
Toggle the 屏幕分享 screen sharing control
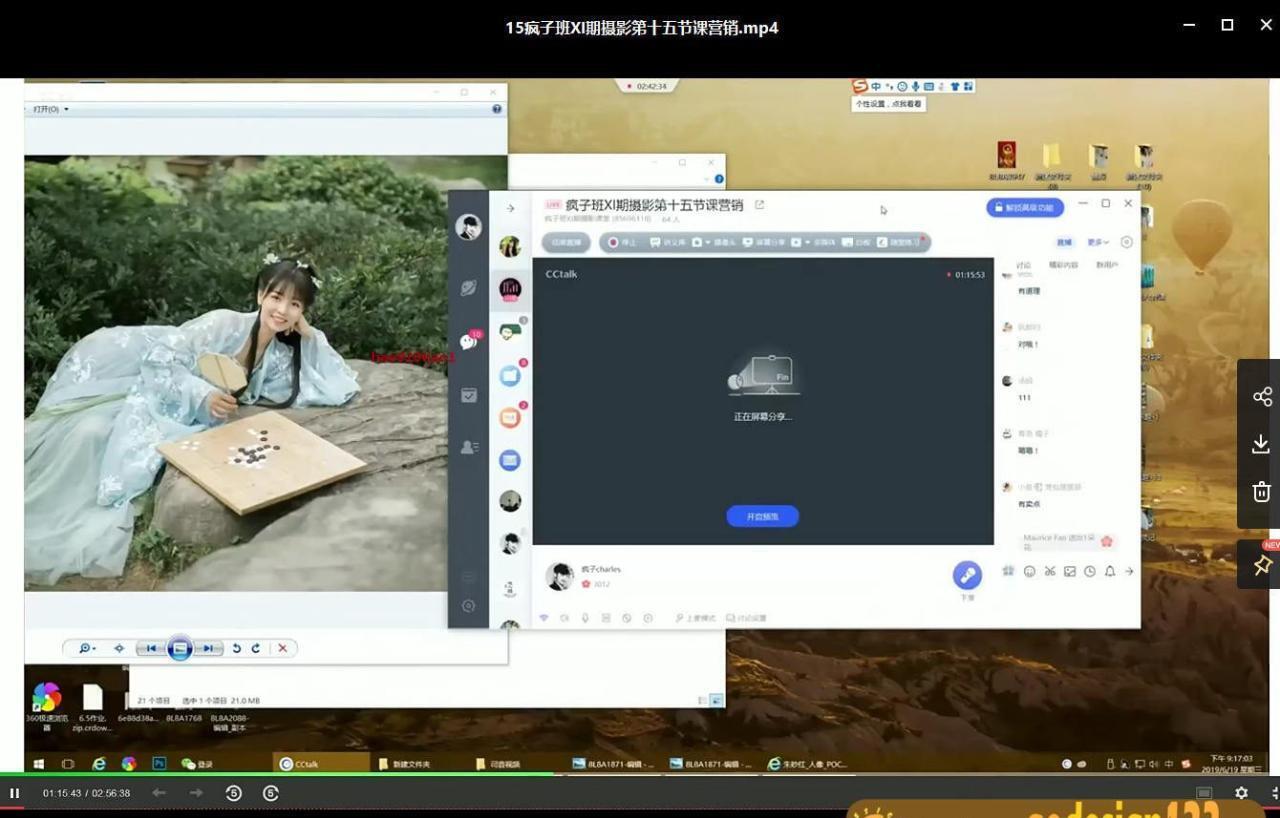766,241
